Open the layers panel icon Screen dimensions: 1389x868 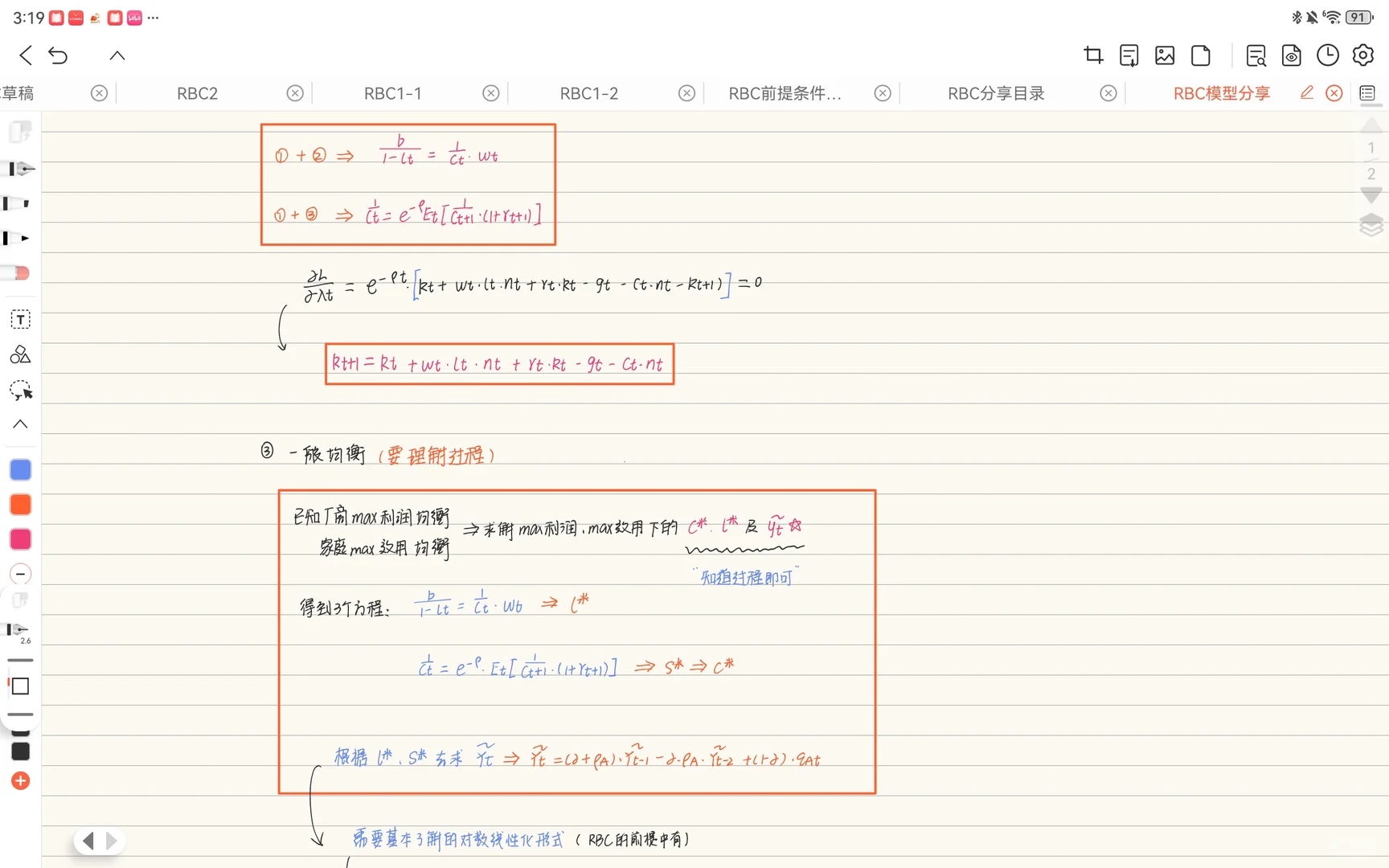point(1371,225)
